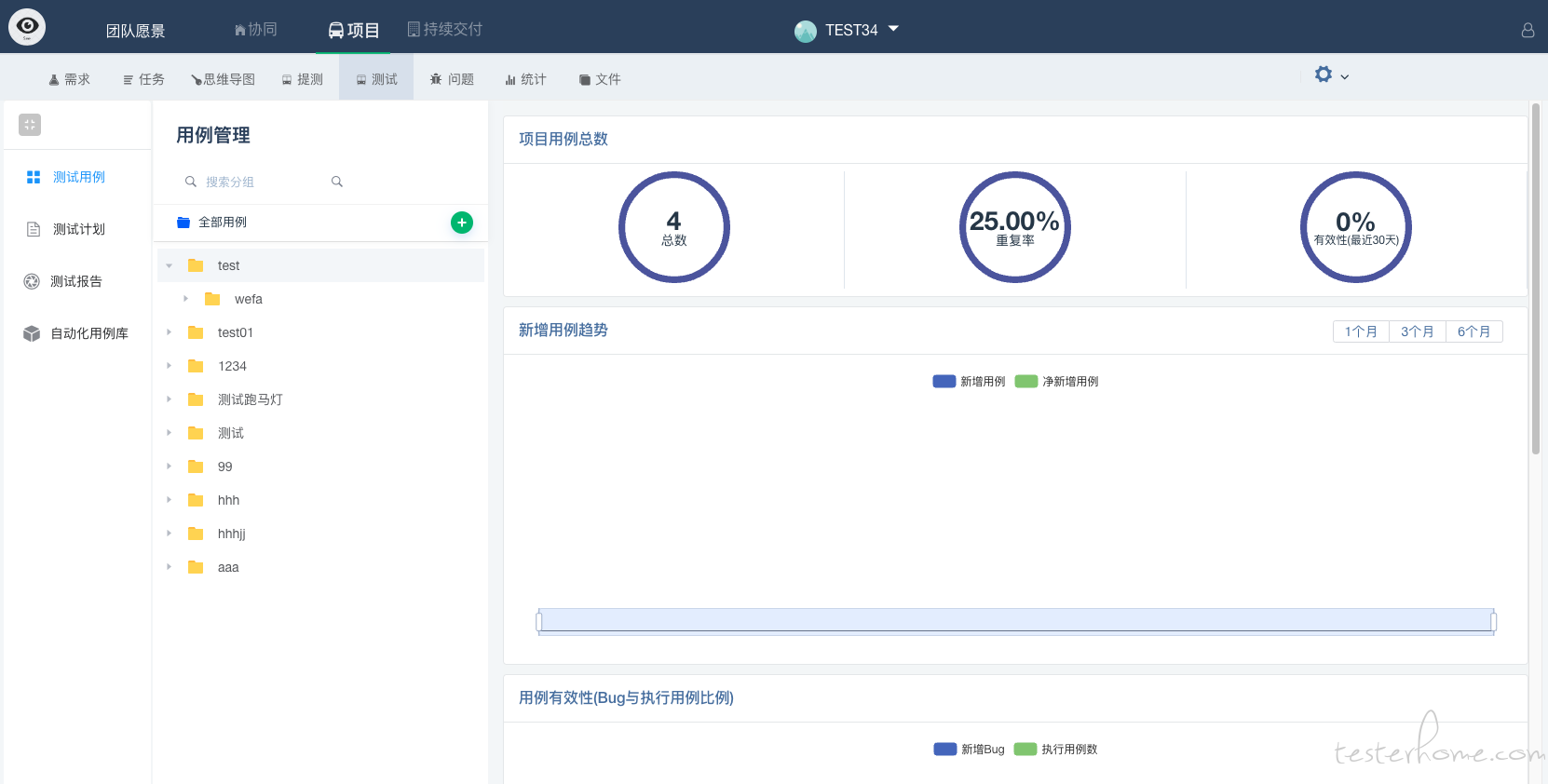Viewport: 1548px width, 784px height.
Task: Expand the 99 folder node
Action: click(170, 466)
